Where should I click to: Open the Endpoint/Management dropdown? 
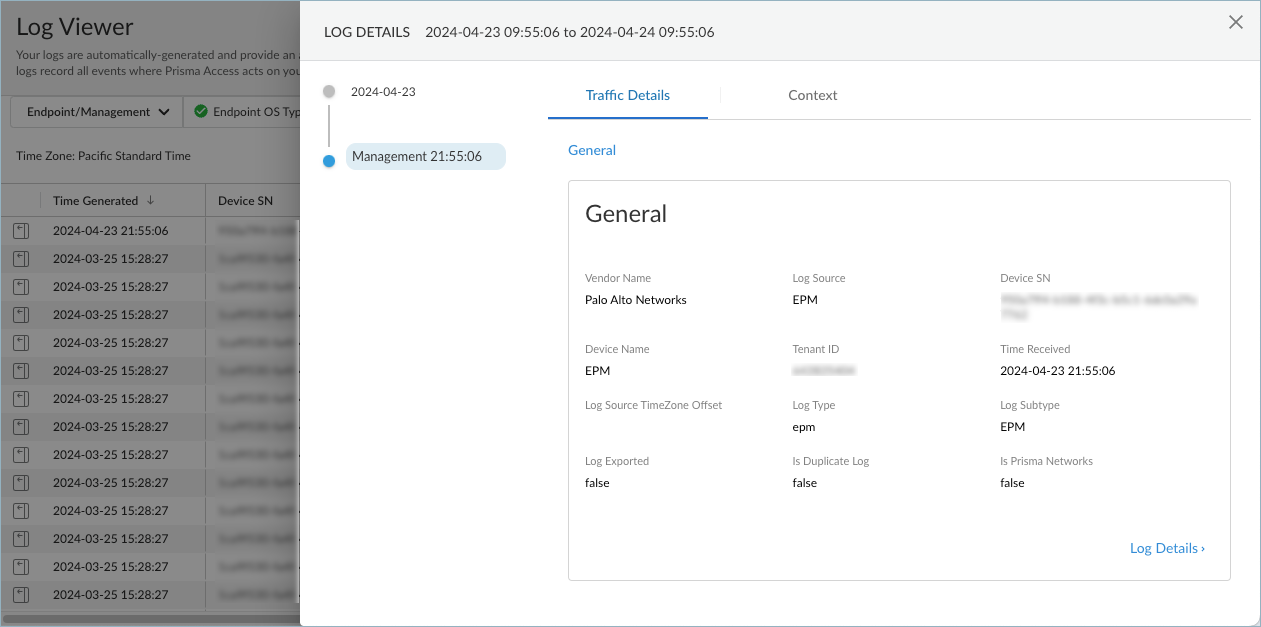click(97, 112)
